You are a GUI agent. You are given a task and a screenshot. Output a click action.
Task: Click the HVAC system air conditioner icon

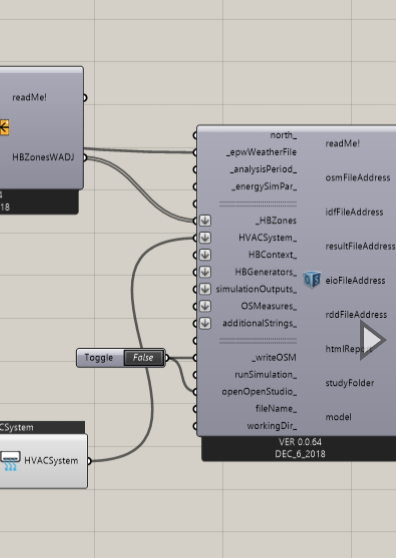pos(10,461)
